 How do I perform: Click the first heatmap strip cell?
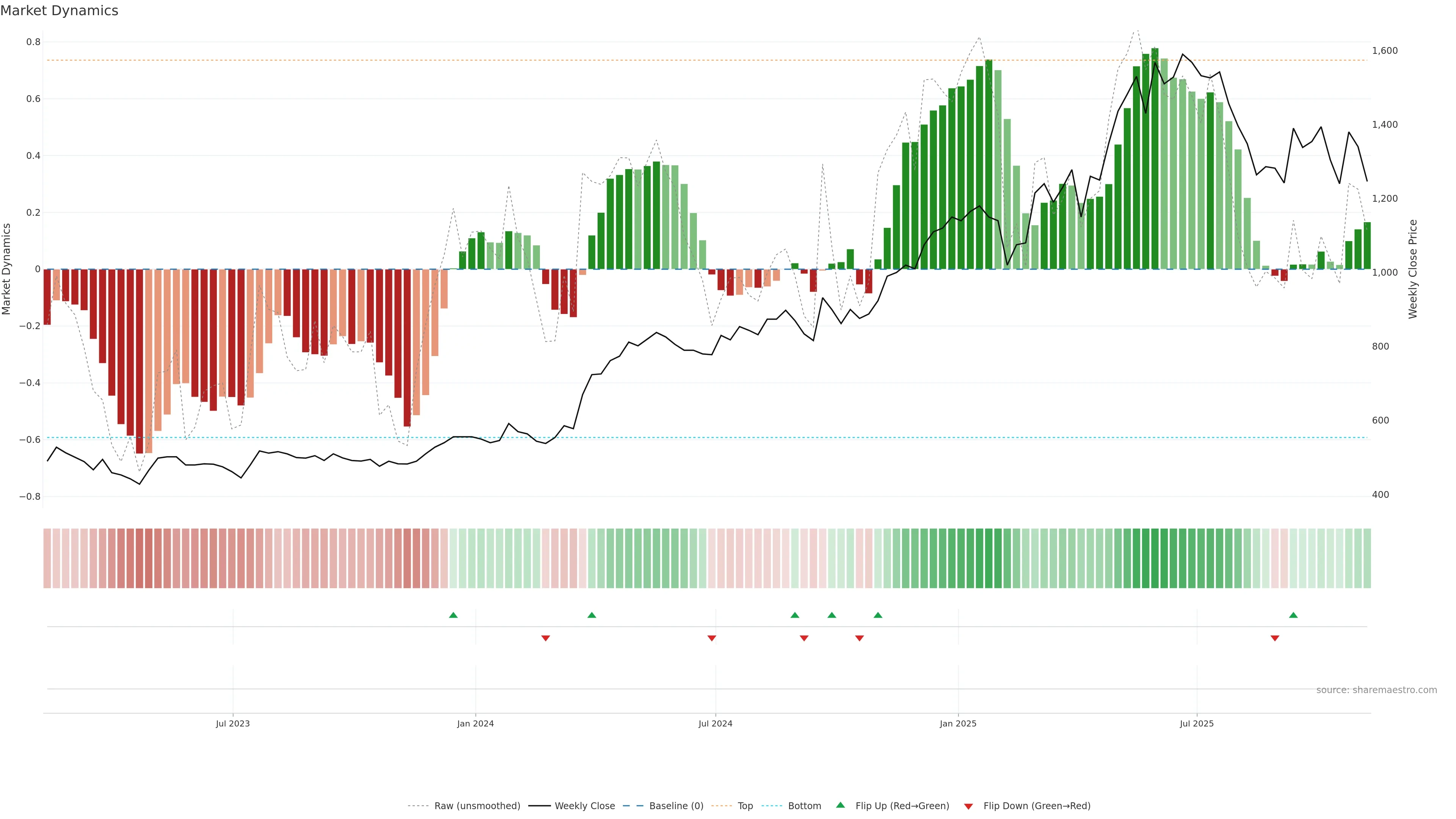tap(47, 558)
